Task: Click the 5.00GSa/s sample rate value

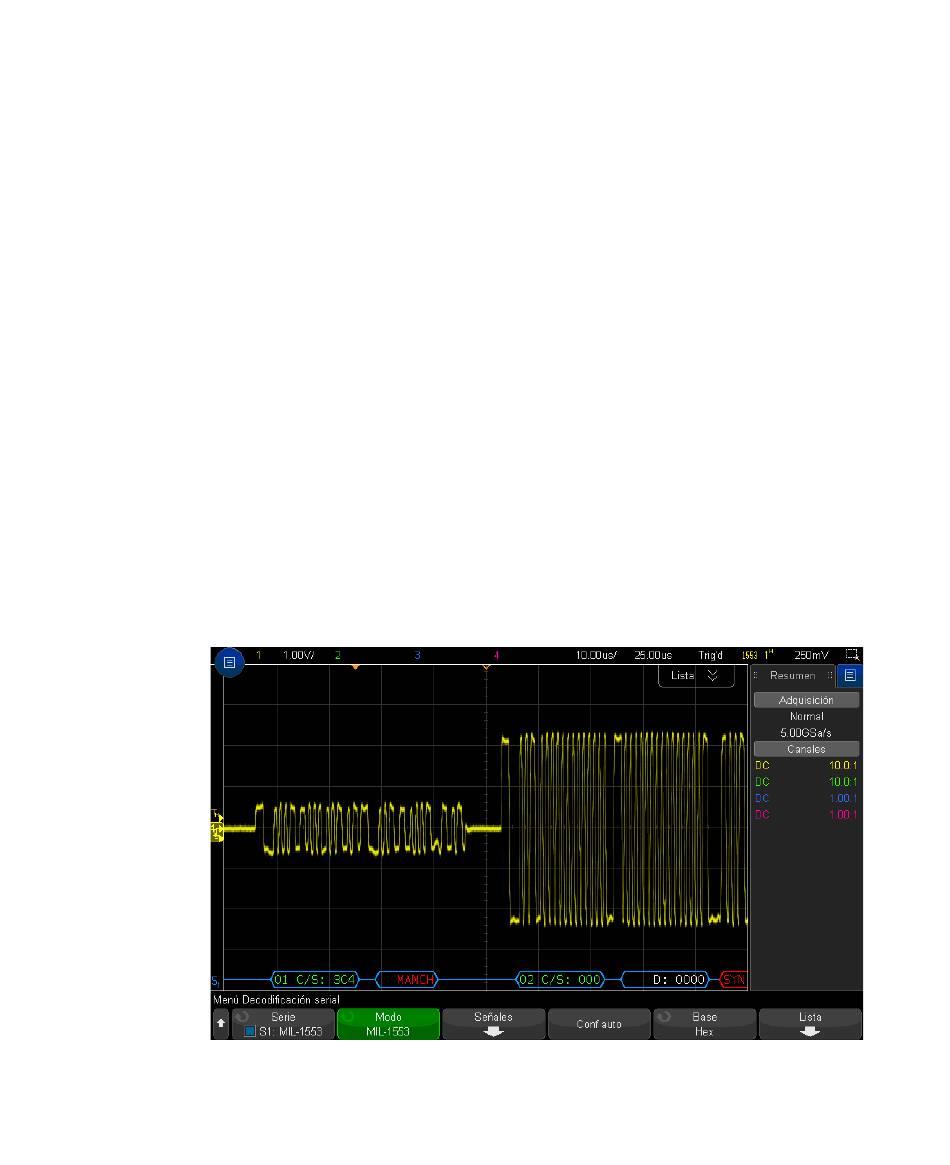Action: pyautogui.click(x=806, y=733)
